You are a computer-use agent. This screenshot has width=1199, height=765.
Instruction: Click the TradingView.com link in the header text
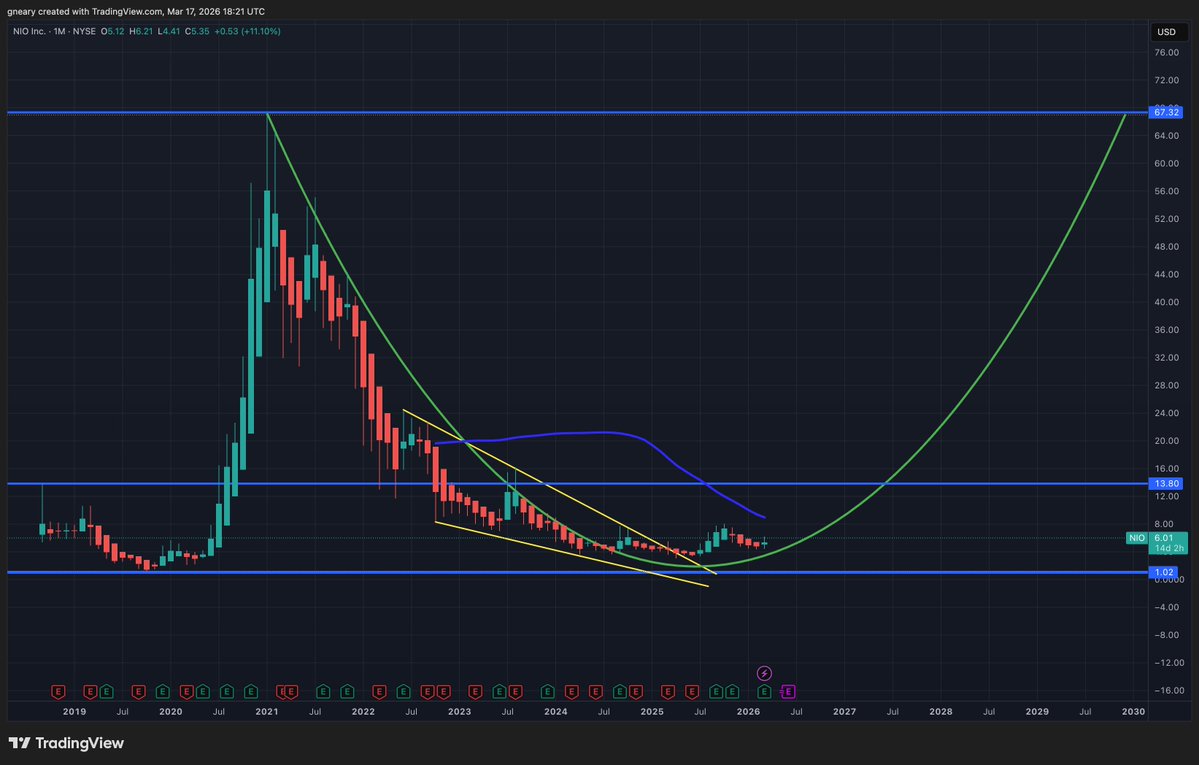pos(128,11)
